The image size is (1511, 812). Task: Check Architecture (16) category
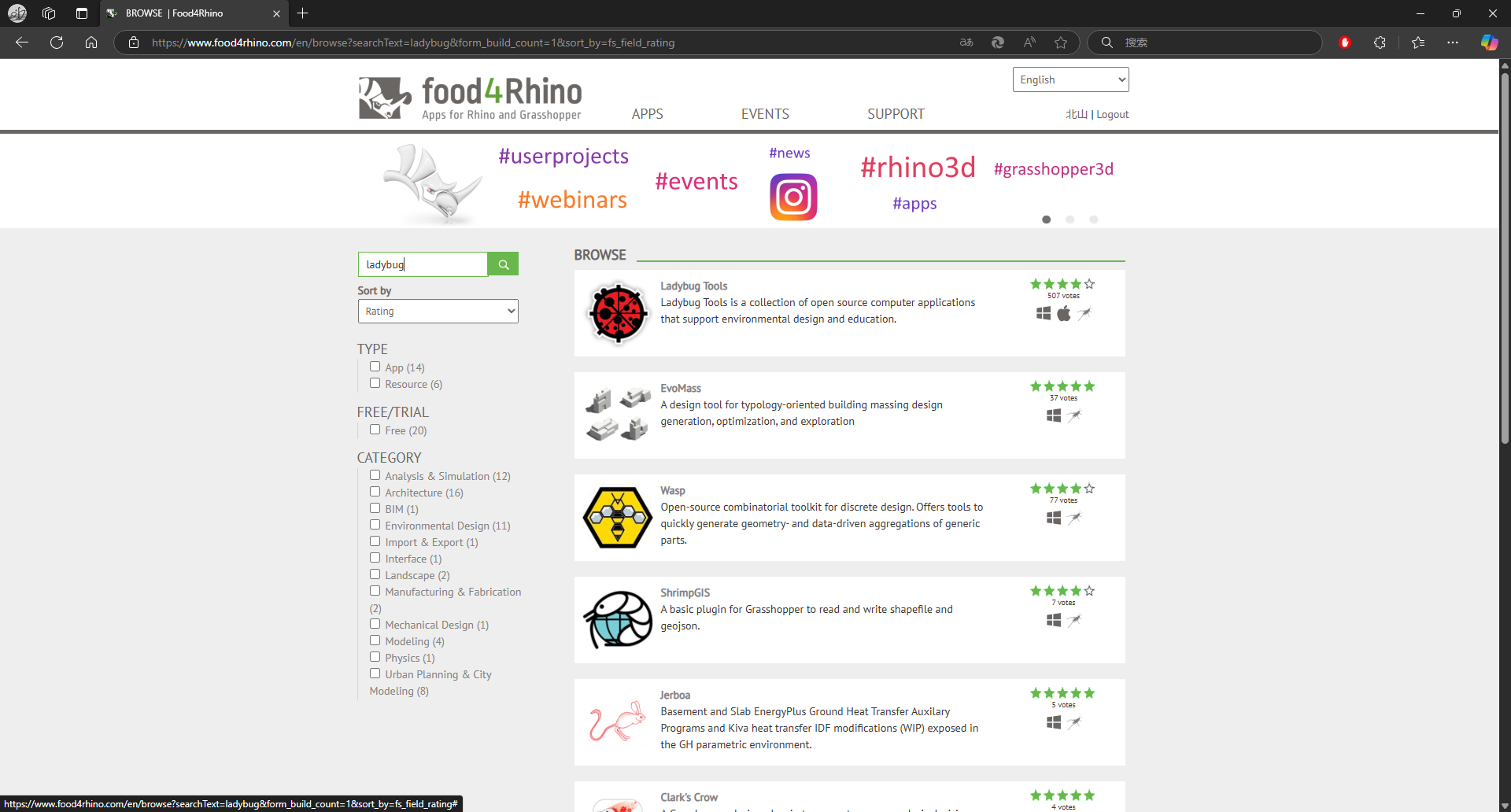375,492
